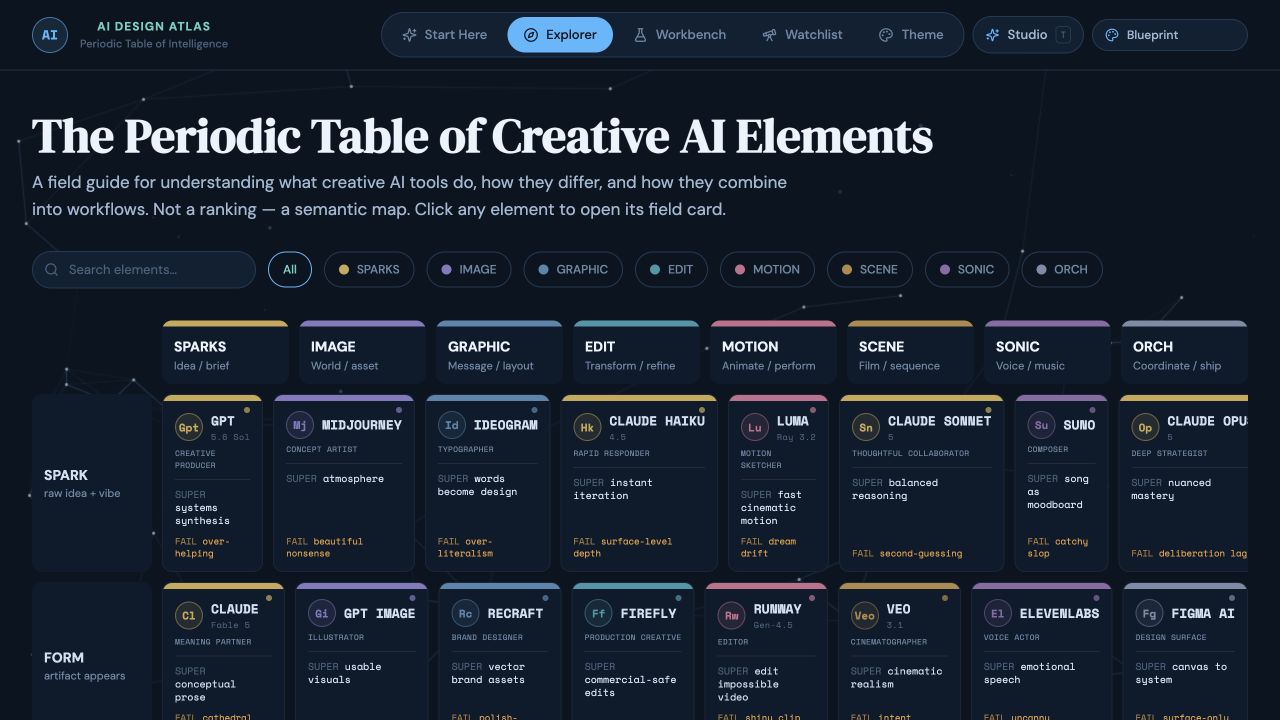Click the FORM row label

coord(92,652)
